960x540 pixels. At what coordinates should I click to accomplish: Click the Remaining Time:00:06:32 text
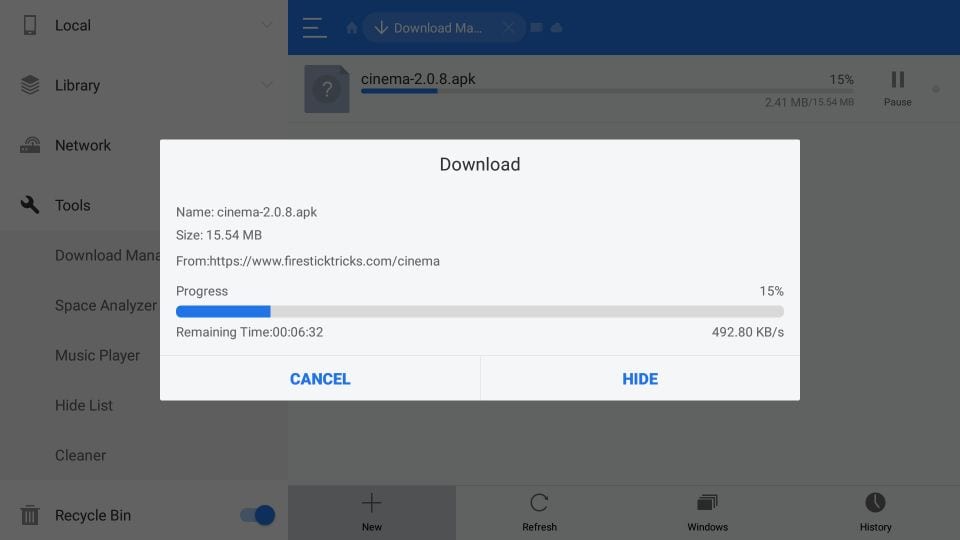pos(249,332)
